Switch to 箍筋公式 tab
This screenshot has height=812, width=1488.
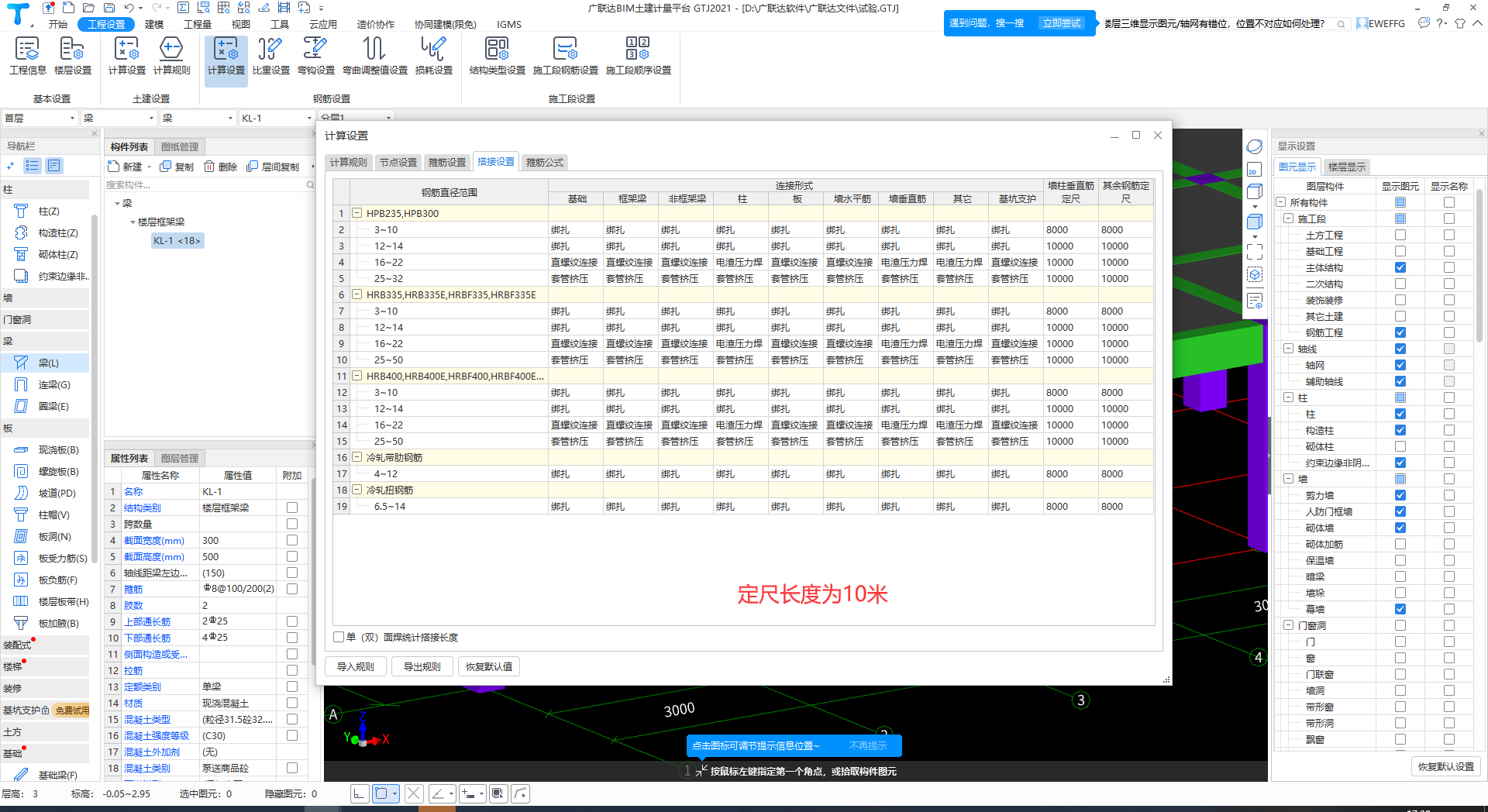point(545,163)
